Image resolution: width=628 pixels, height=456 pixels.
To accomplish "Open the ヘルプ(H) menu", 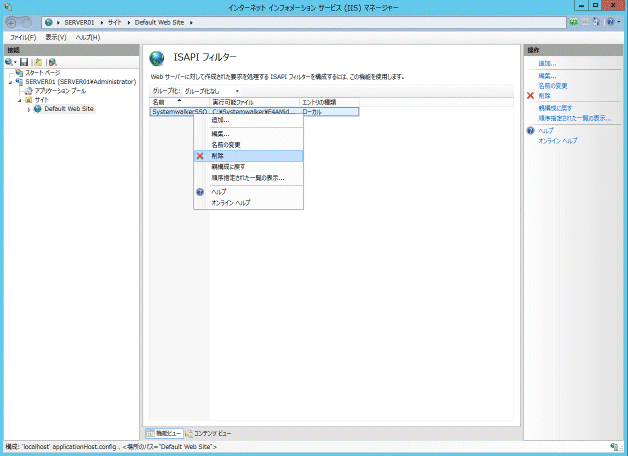I will (88, 37).
